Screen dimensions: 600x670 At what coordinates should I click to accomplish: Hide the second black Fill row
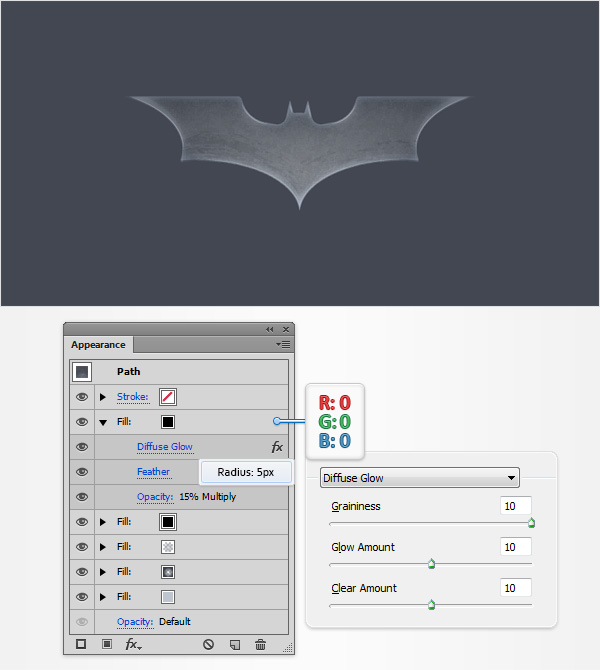pos(82,522)
